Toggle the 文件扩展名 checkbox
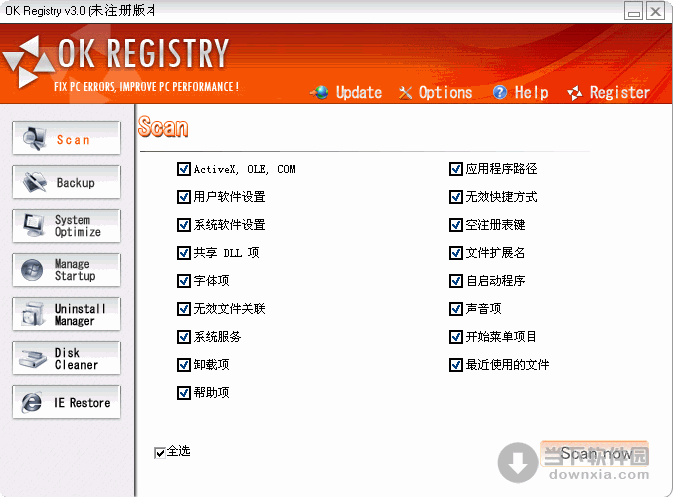The width and height of the screenshot is (673, 497). [x=456, y=253]
